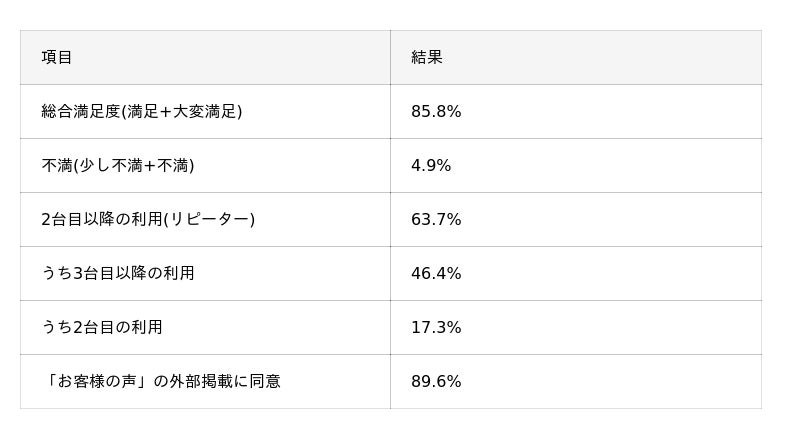Image resolution: width=800 pixels, height=439 pixels.
Task: Select the 2台目以降の利用(リピーター) cell
Action: click(205, 220)
